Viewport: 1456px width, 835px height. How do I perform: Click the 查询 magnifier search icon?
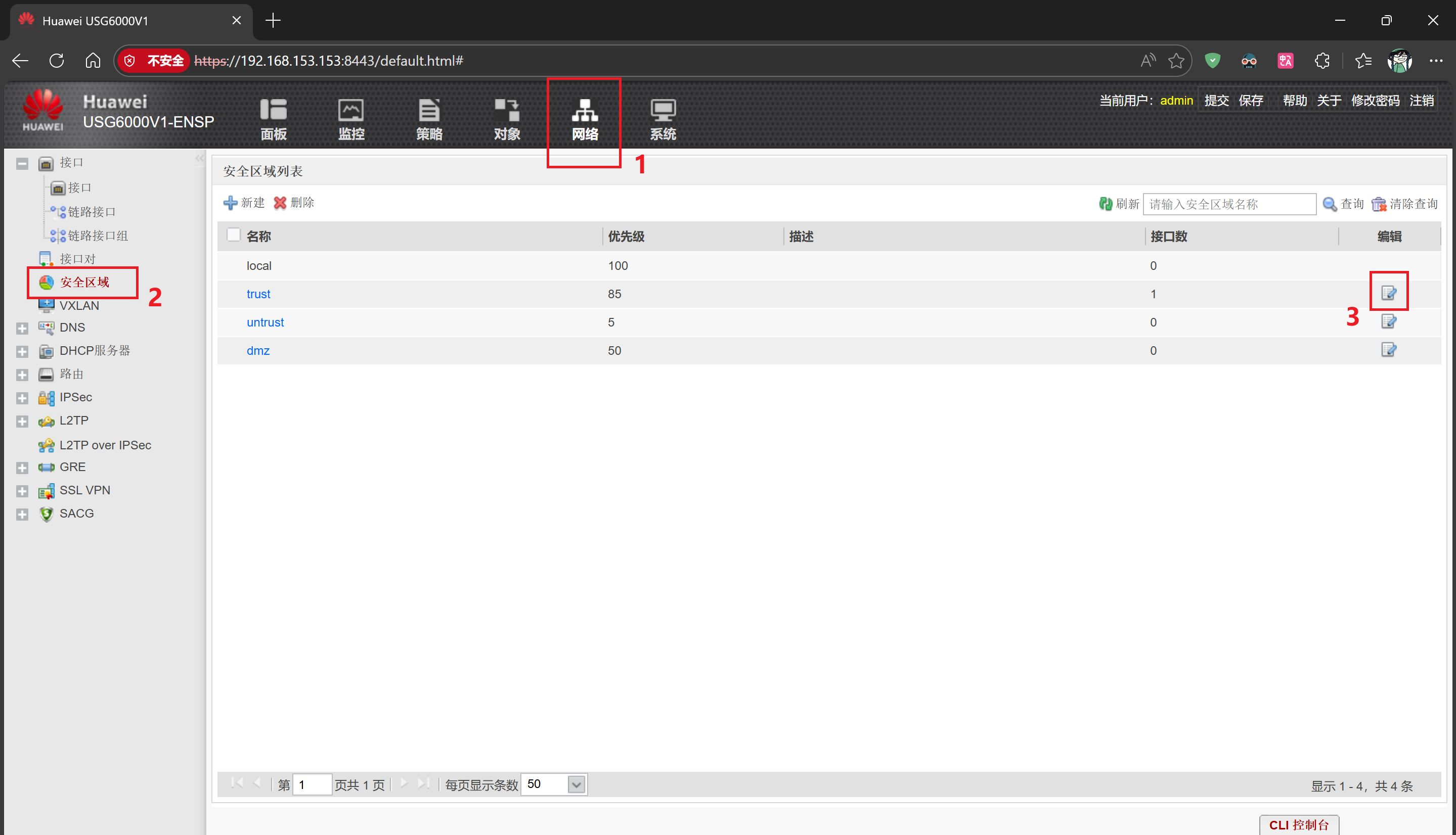[x=1329, y=204]
